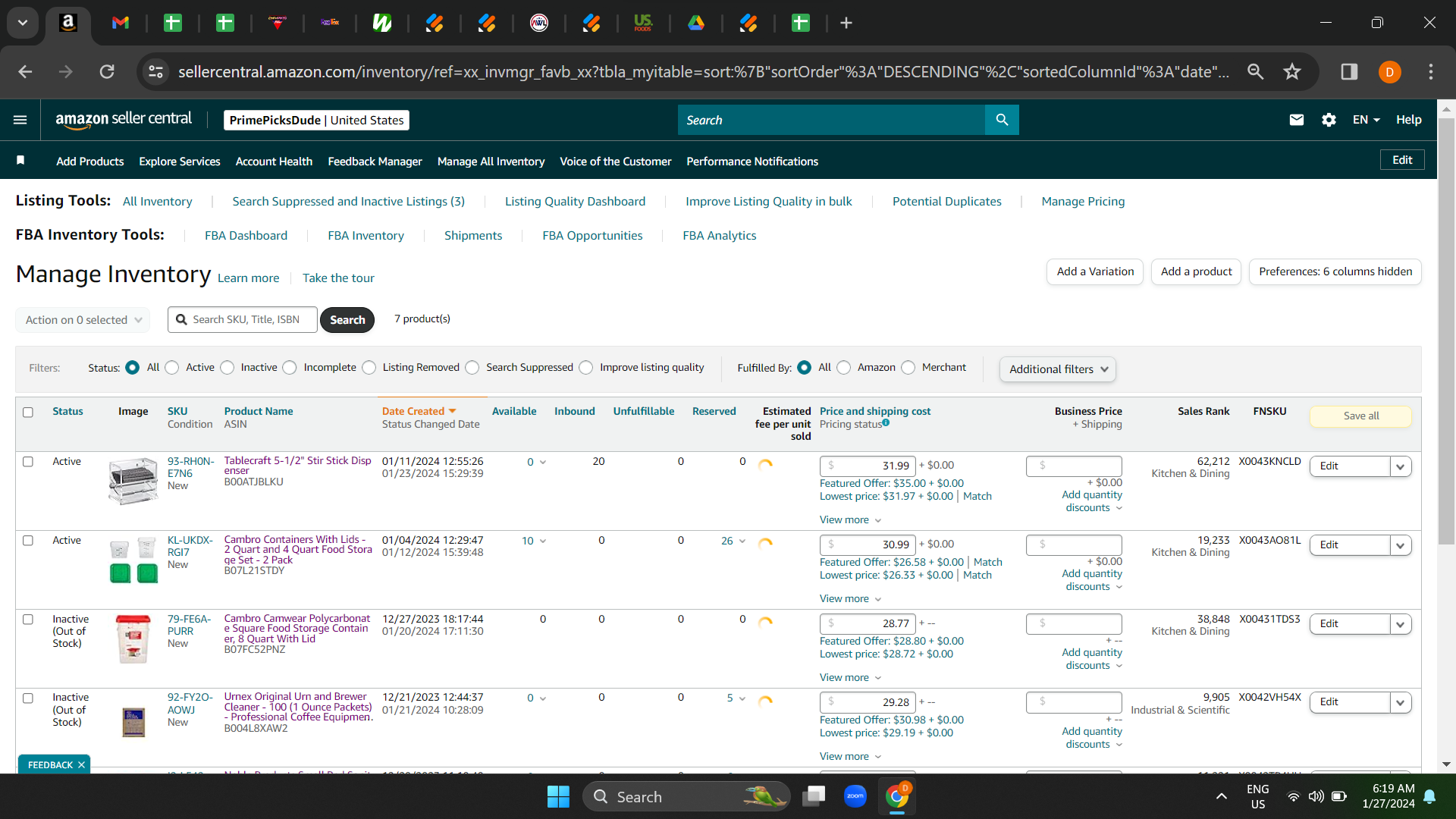The image size is (1456, 819).
Task: Click Match next to Tablecraft lowest price
Action: (x=977, y=496)
